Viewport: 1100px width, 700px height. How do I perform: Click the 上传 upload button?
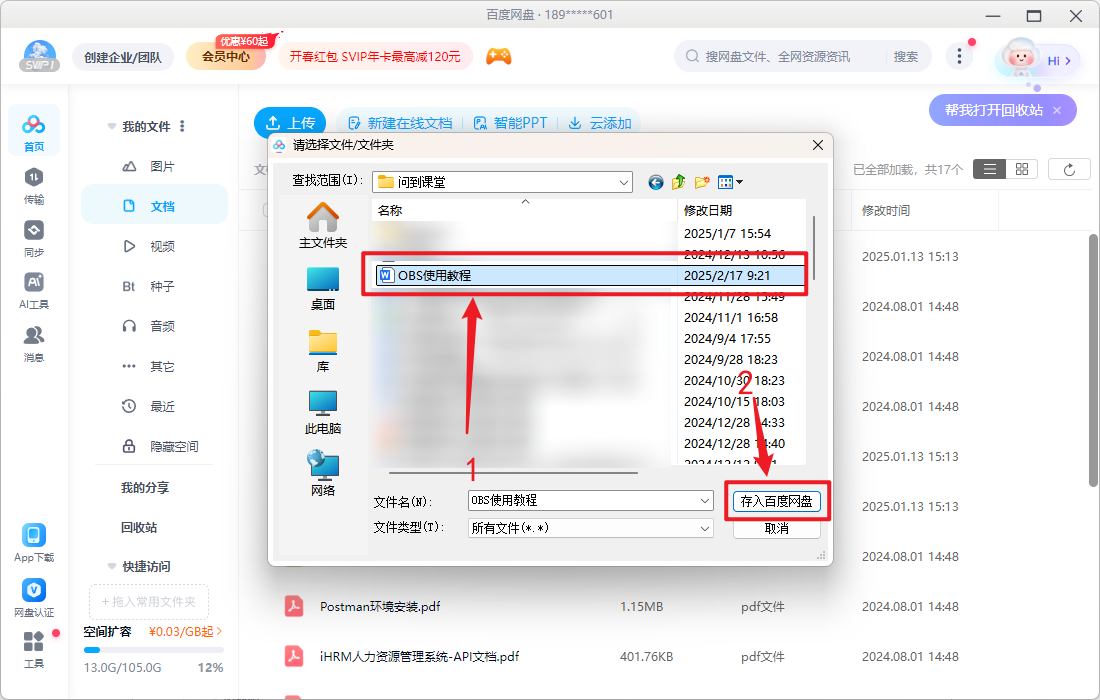290,123
